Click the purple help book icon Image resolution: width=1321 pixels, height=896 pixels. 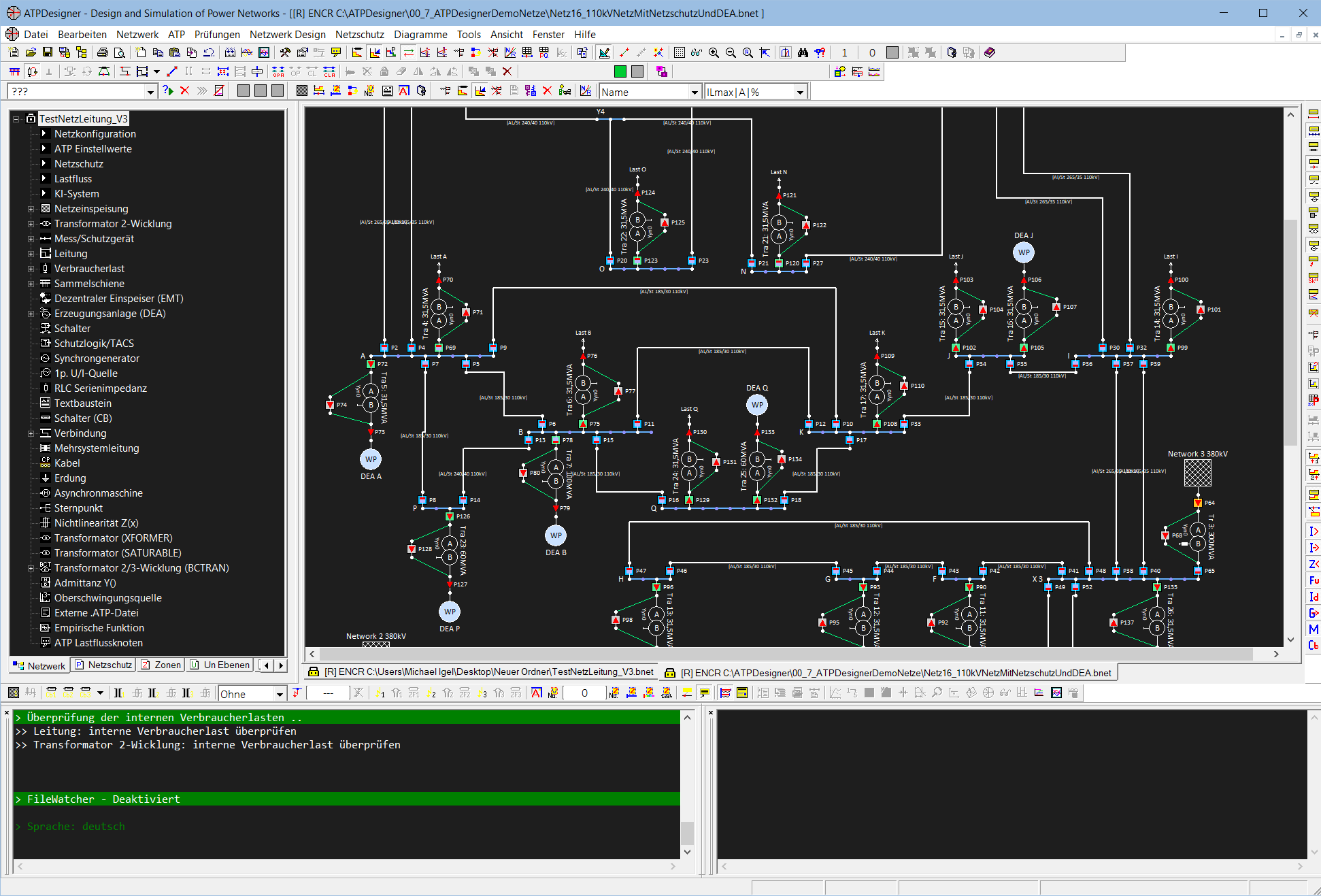(x=990, y=52)
